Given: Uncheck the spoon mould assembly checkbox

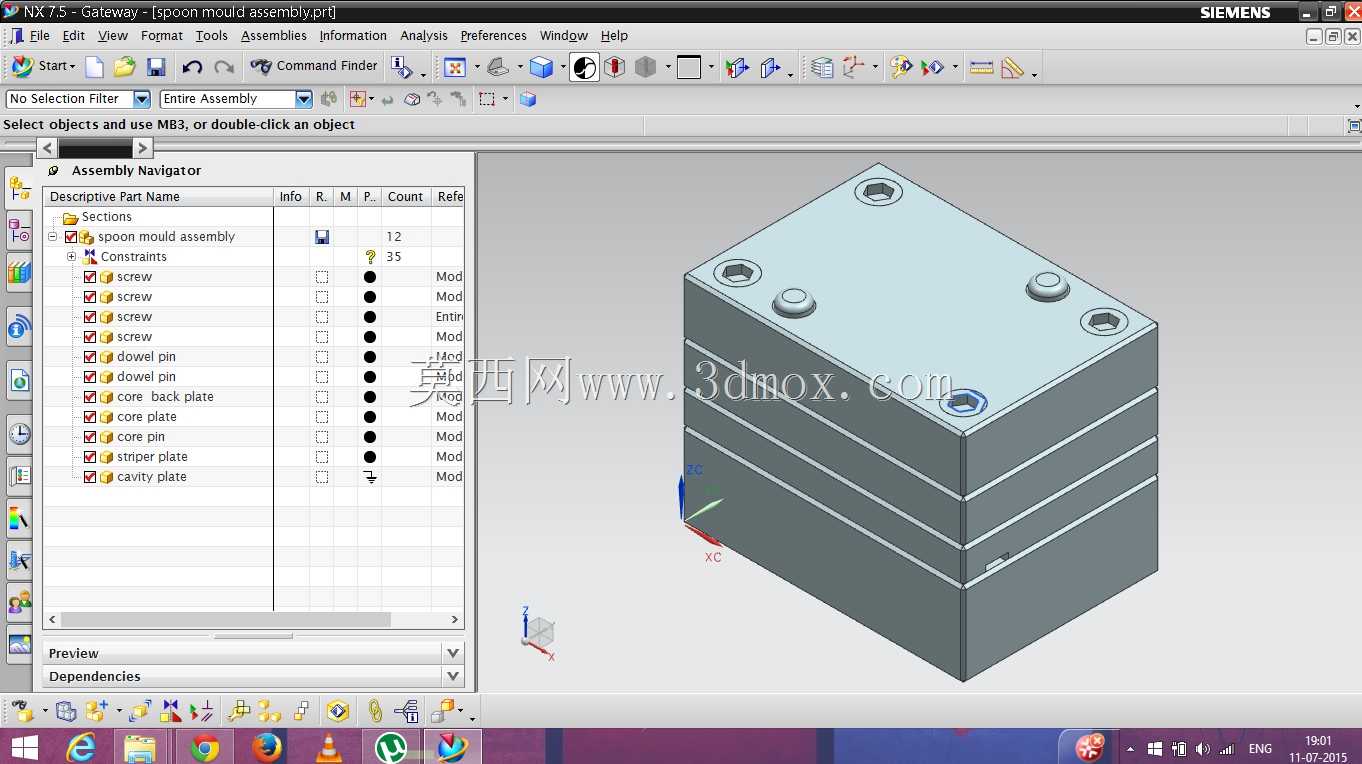Looking at the screenshot, I should coord(71,237).
